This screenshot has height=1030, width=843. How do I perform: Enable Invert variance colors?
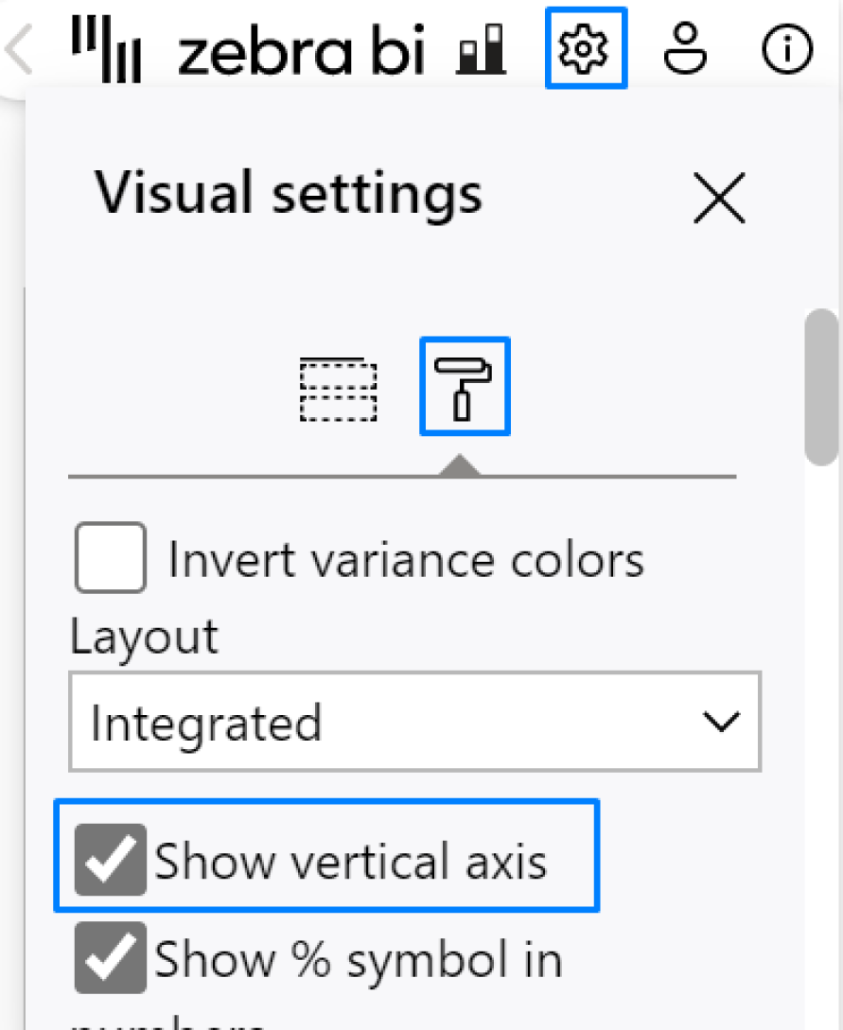tap(110, 558)
